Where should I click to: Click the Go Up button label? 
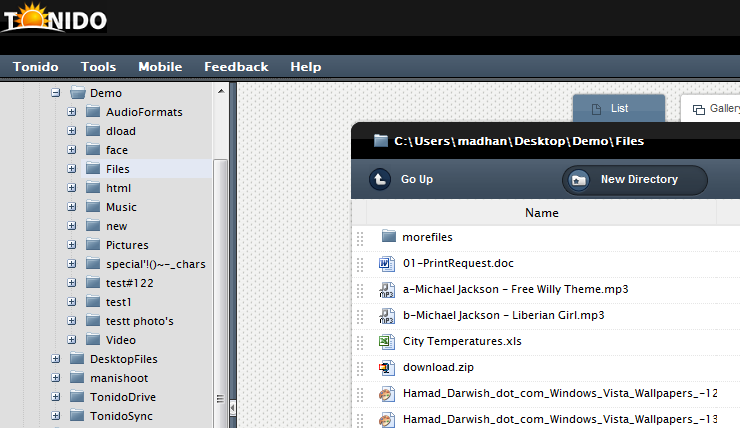click(417, 179)
